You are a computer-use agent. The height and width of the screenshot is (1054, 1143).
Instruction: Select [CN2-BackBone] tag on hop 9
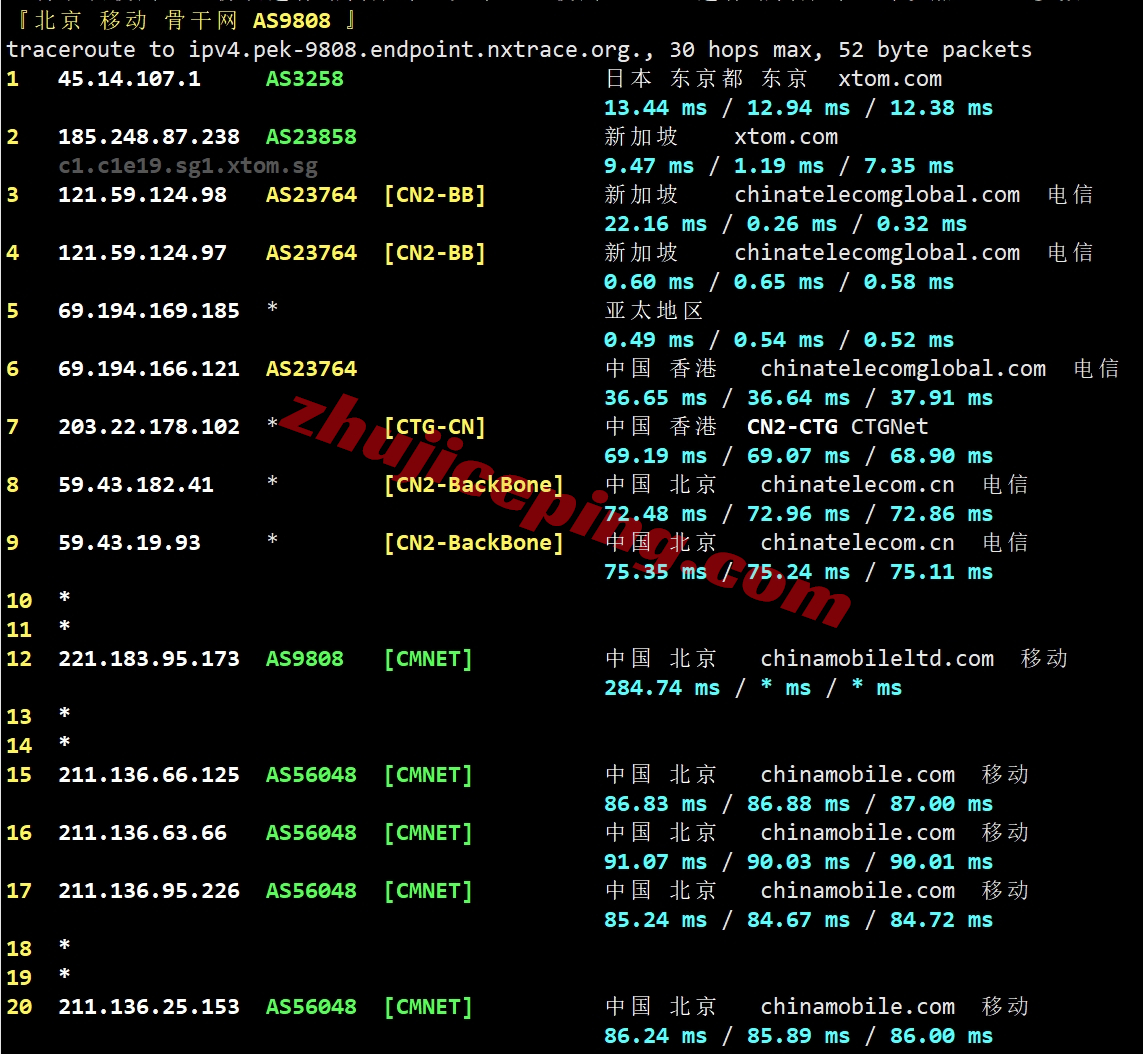474,543
